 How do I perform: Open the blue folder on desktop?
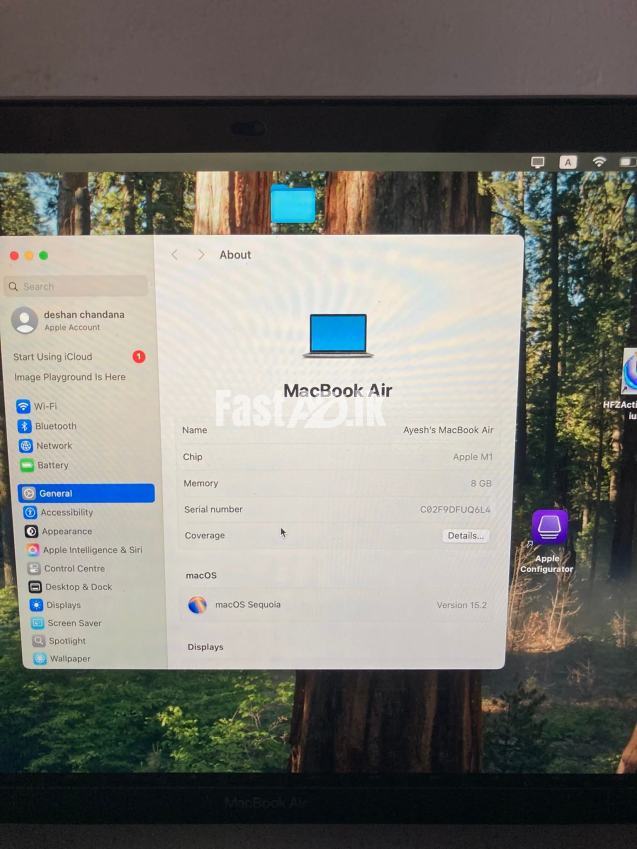[292, 203]
